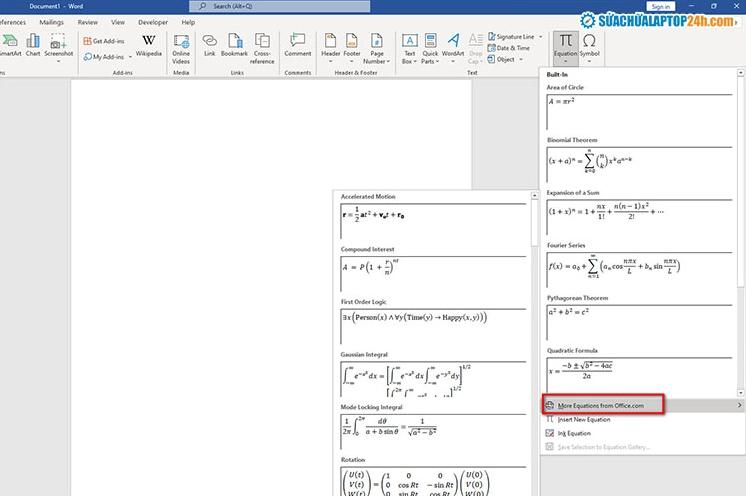Viewport: 746px width, 496px height.
Task: Insert a Chart from the ribbon
Action: click(33, 45)
